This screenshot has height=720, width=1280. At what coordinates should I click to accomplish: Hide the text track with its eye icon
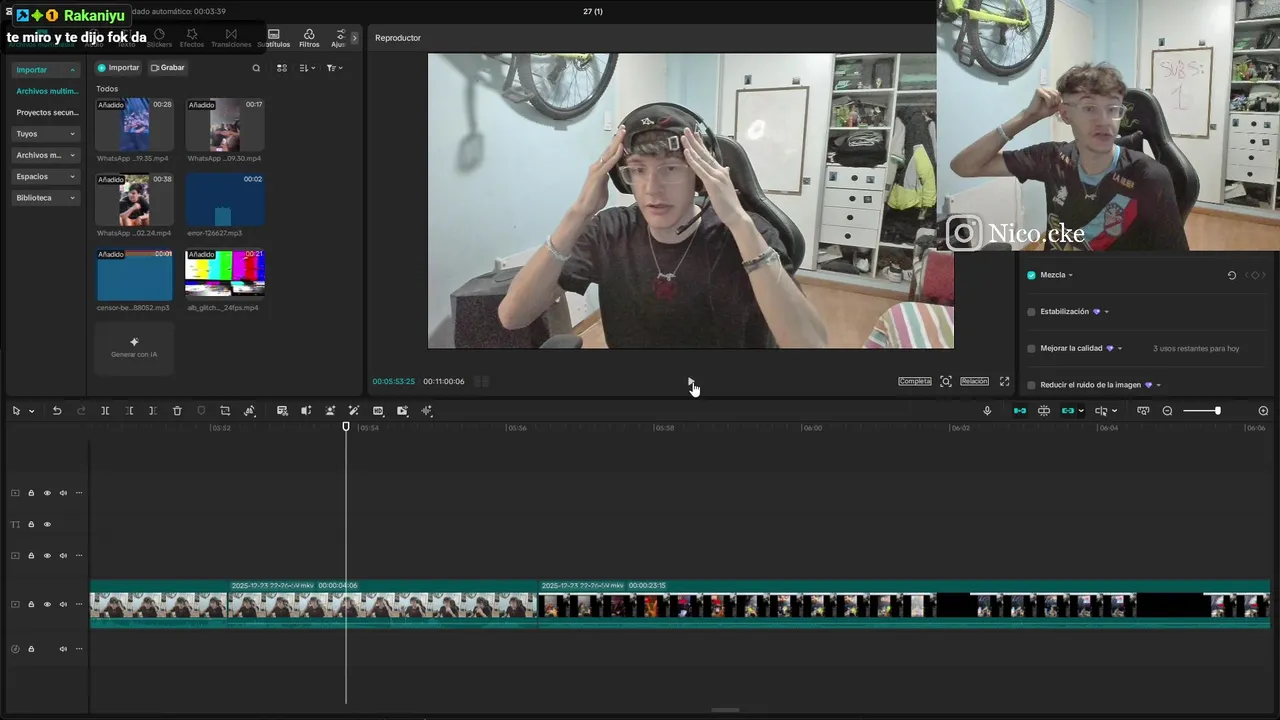(x=47, y=525)
